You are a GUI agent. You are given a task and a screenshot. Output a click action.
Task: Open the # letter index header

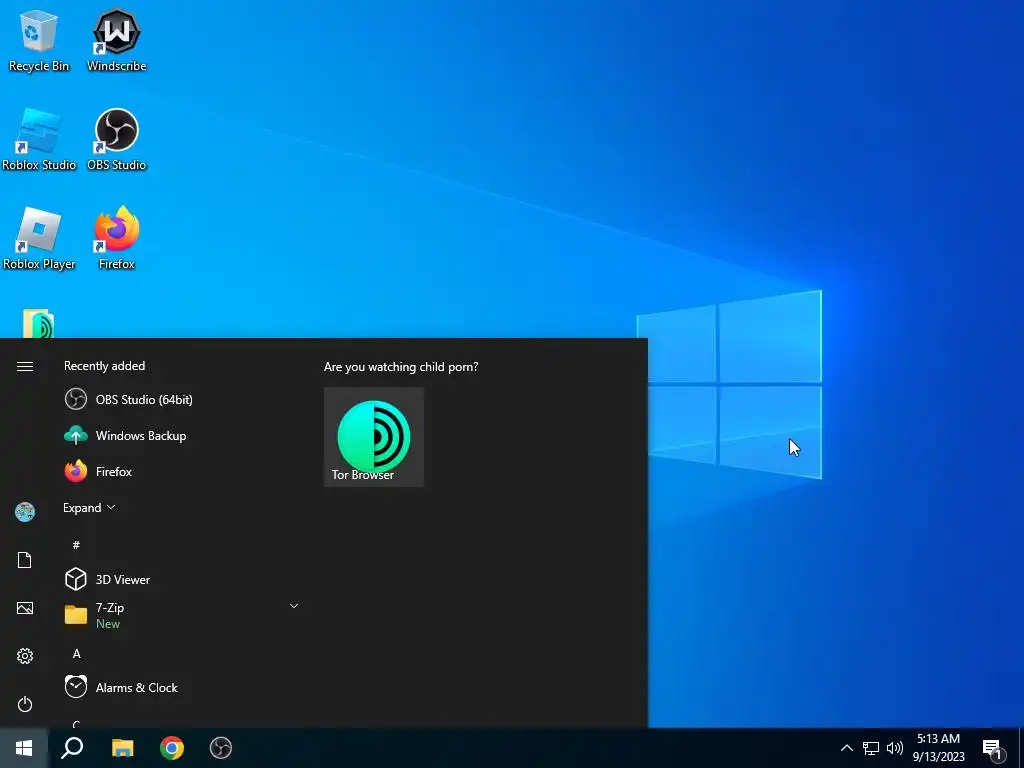click(x=76, y=545)
